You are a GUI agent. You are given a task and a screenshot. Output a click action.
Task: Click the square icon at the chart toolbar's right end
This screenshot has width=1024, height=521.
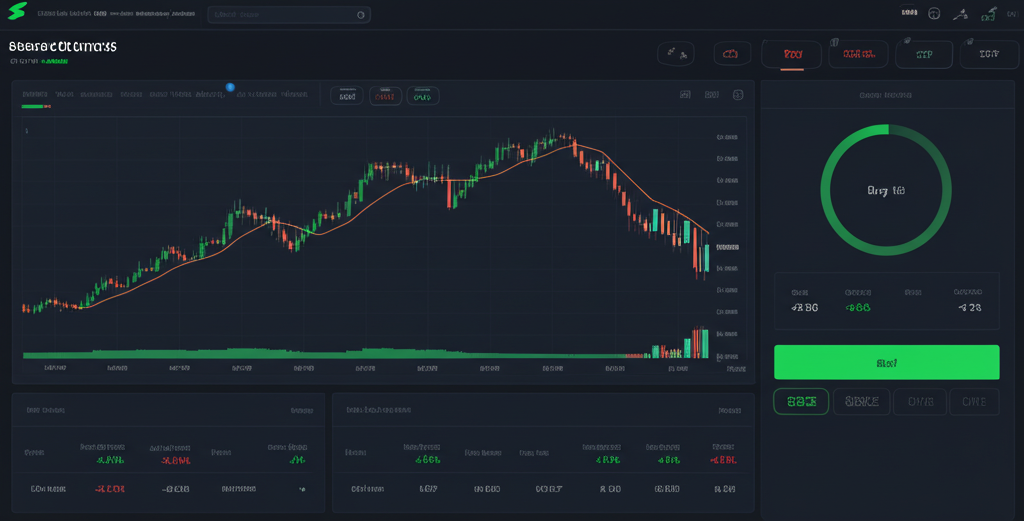[738, 95]
